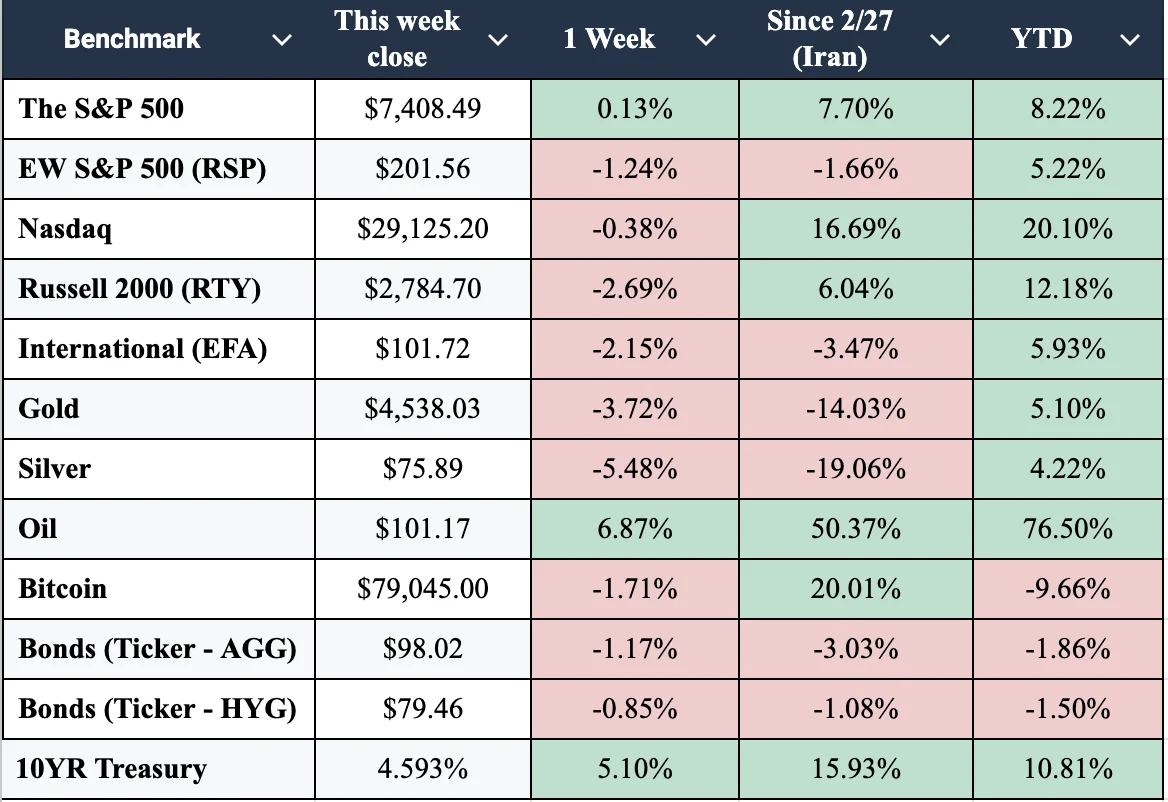Select Bitcoin YTD -9.66% cell
This screenshot has height=802, width=1168.
click(1067, 589)
